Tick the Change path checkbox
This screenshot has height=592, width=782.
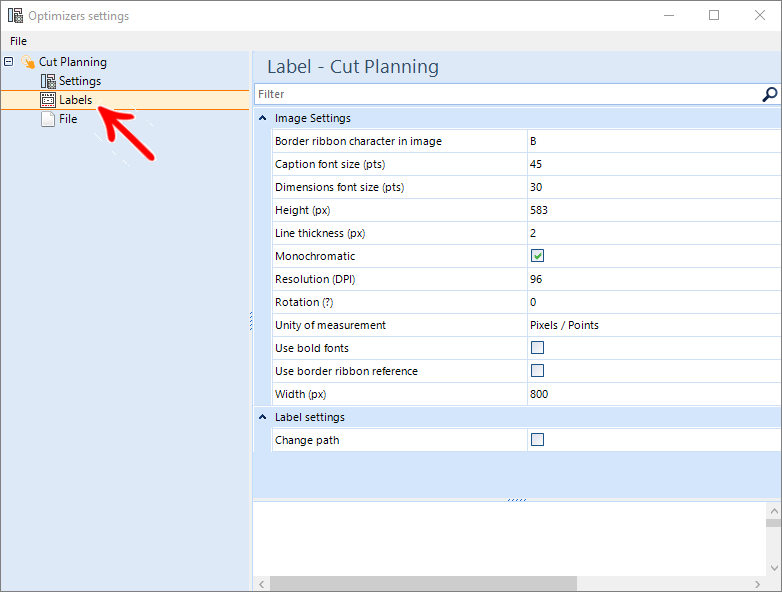[537, 439]
